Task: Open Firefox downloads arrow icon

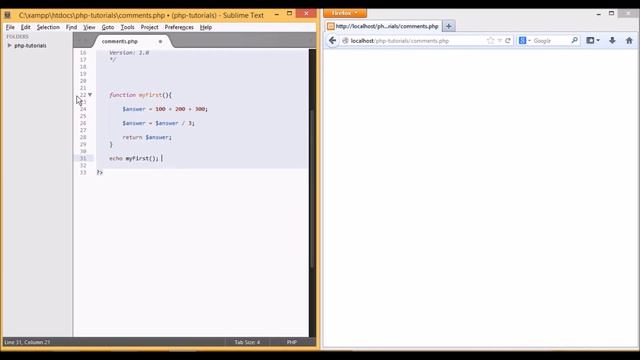Action: 612,40
